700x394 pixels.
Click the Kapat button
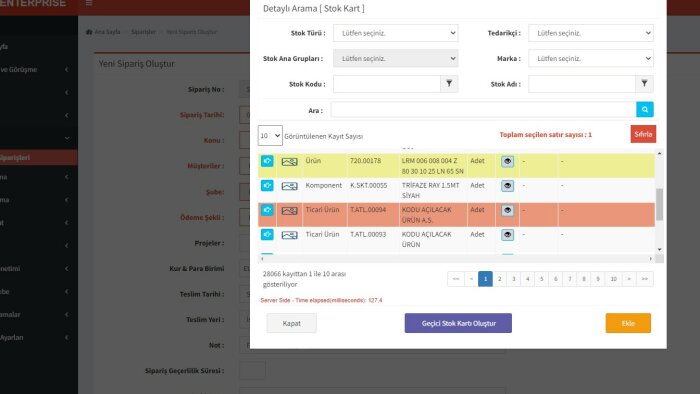292,323
